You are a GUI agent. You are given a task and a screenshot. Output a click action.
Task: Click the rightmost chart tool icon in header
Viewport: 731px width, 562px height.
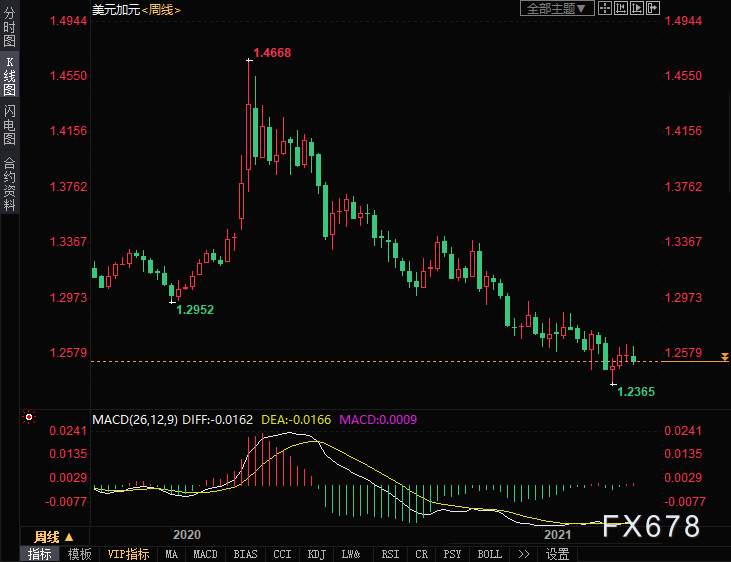654,8
